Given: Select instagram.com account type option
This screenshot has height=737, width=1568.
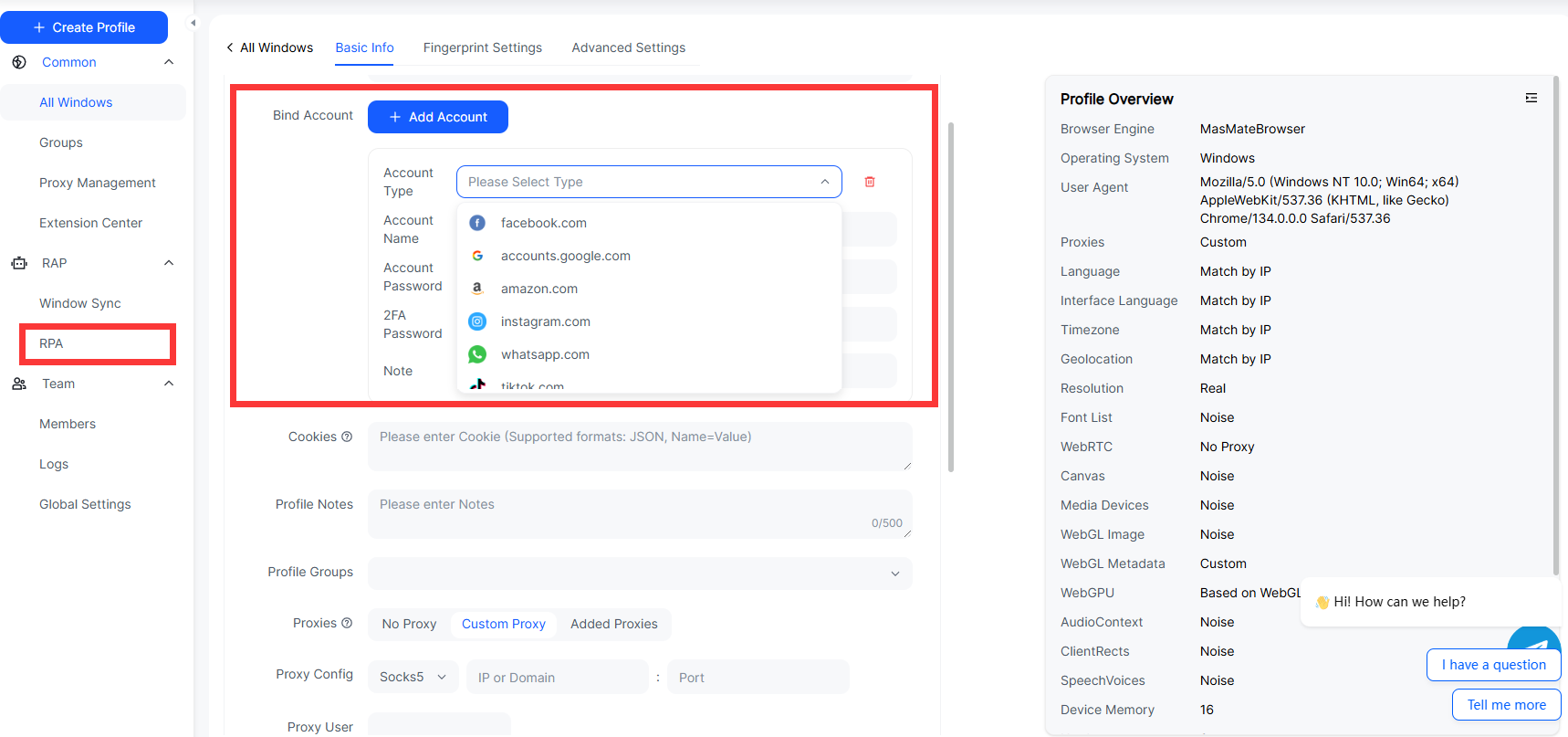Looking at the screenshot, I should 545,321.
